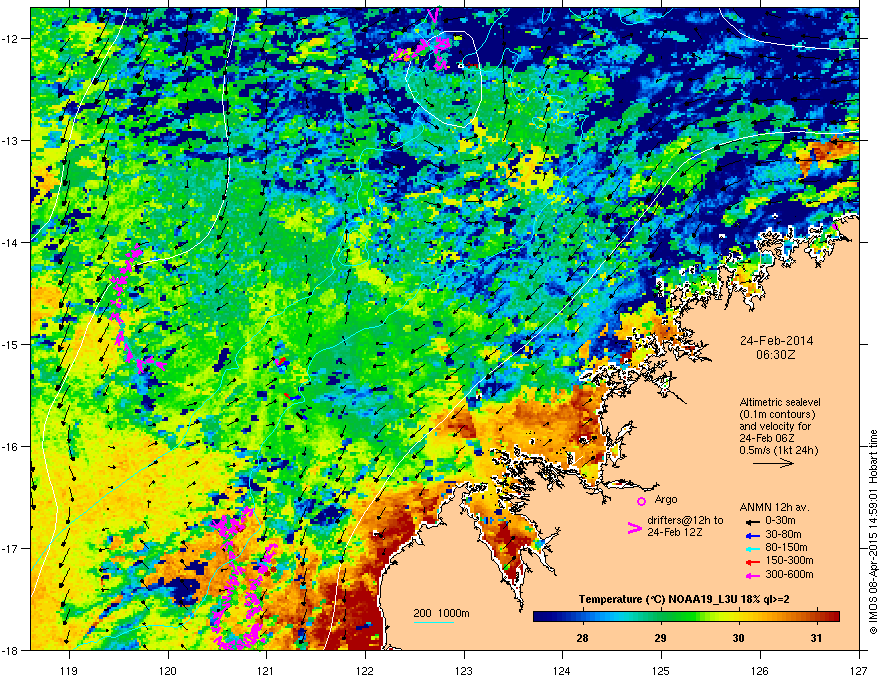Click the longitude axis label '125'

tap(661, 670)
